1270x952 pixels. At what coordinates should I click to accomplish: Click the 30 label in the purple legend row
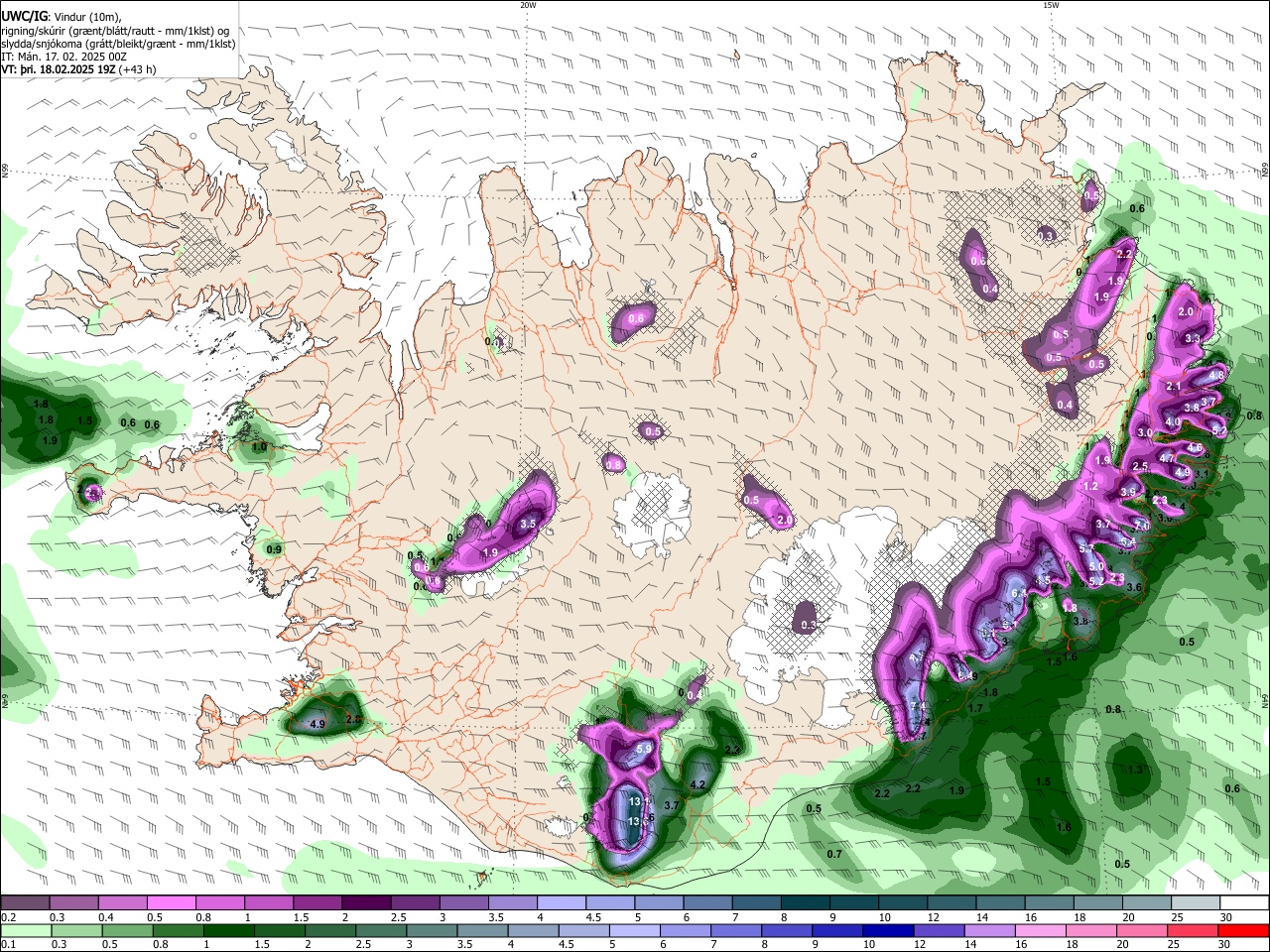pos(1226,917)
